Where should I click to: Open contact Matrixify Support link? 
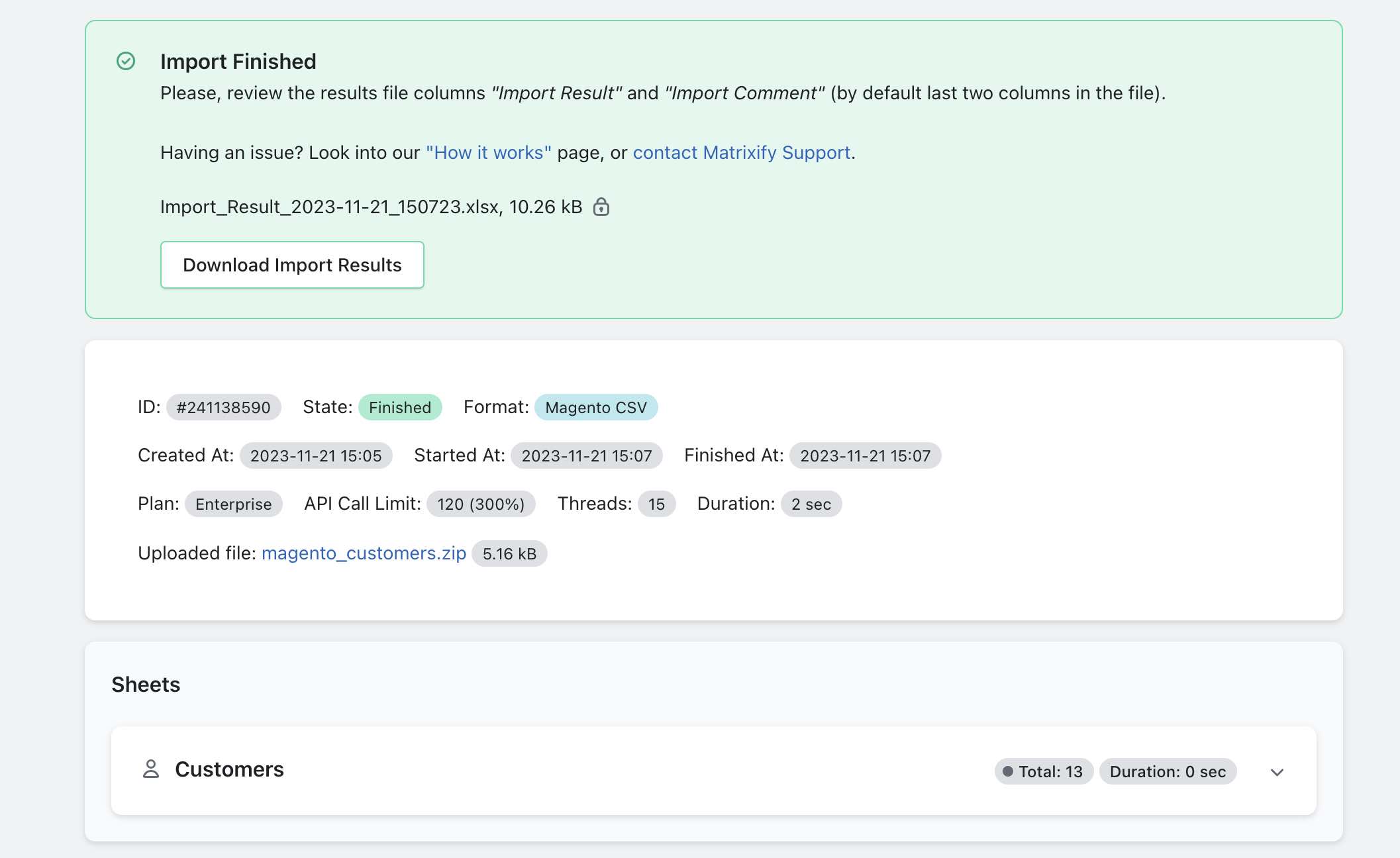pyautogui.click(x=741, y=153)
